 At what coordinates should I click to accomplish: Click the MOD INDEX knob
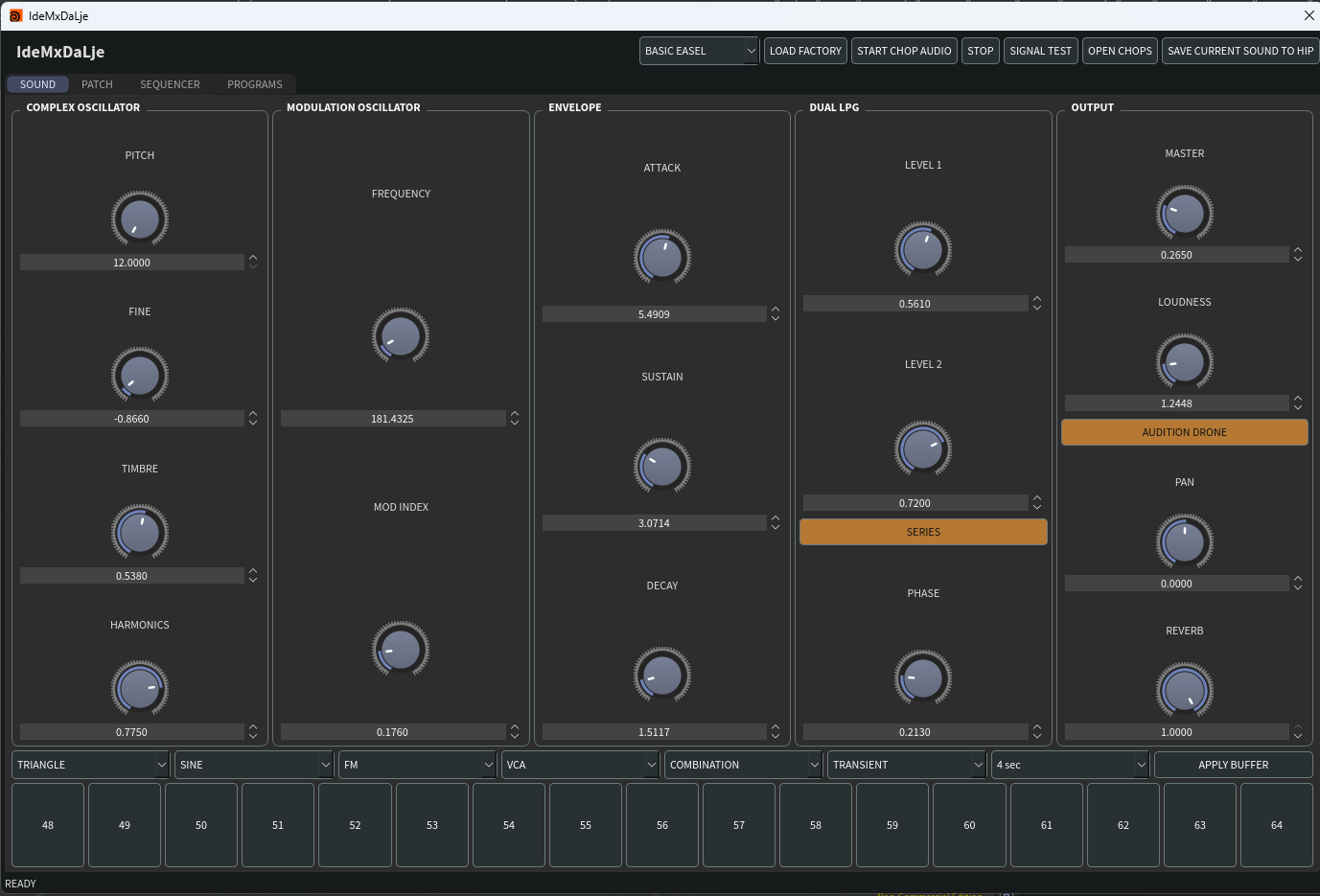click(401, 650)
